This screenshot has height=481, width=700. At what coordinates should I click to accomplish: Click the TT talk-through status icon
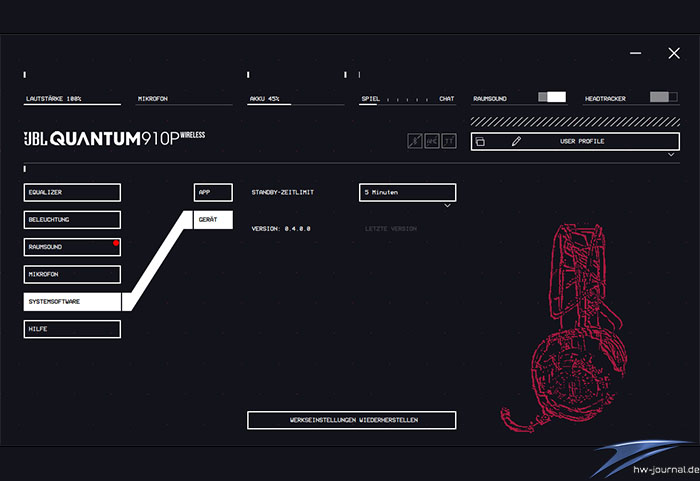tap(449, 141)
